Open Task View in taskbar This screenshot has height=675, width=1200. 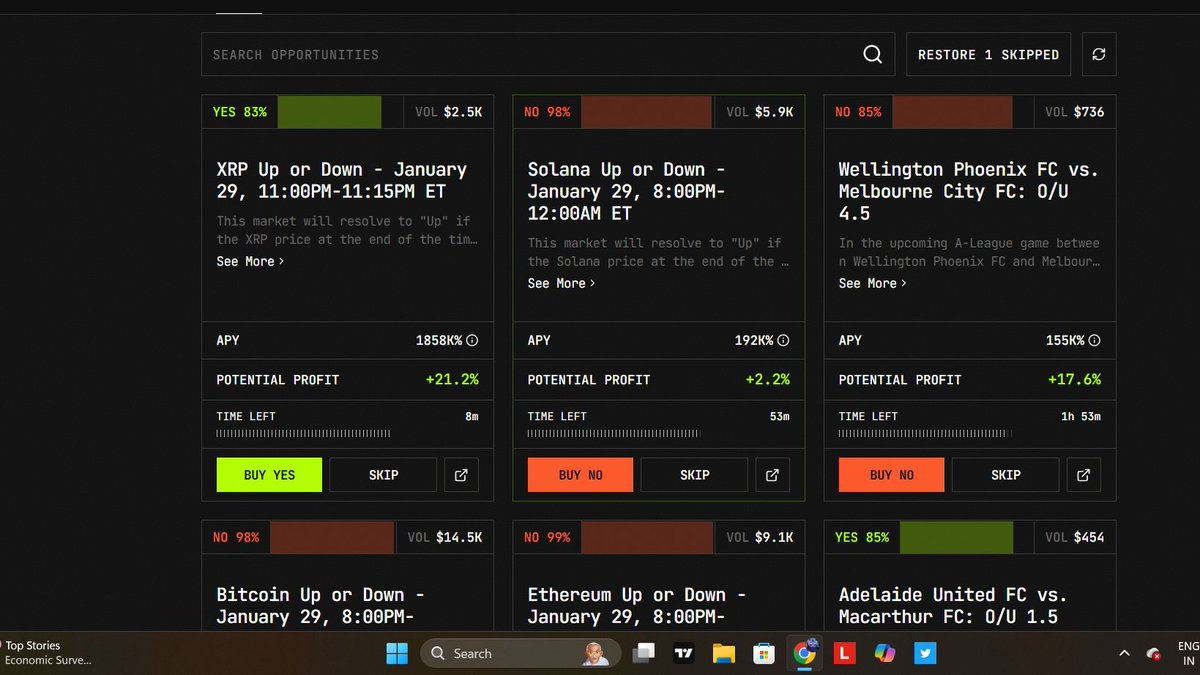pos(644,653)
